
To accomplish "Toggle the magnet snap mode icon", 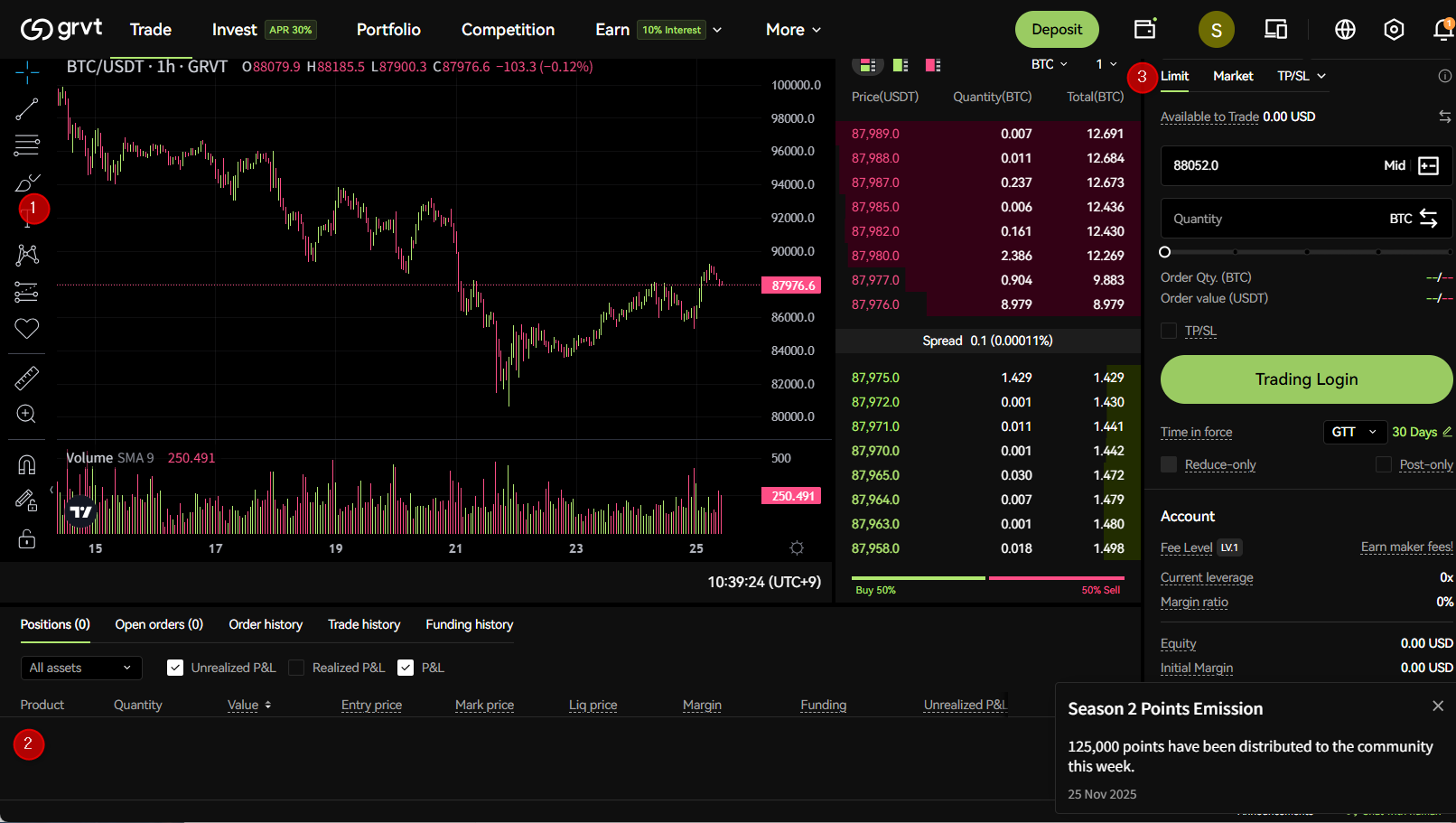I will pyautogui.click(x=27, y=464).
